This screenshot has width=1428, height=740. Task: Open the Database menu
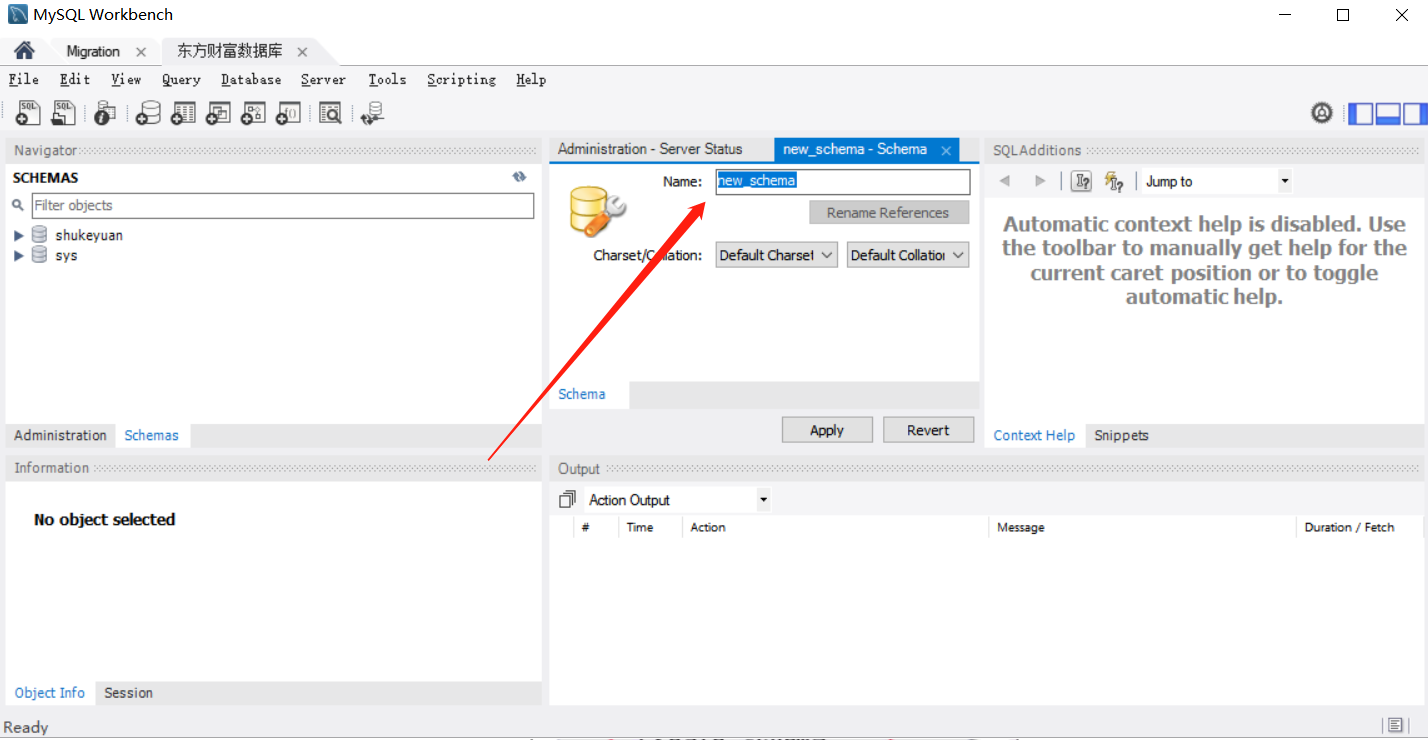251,79
